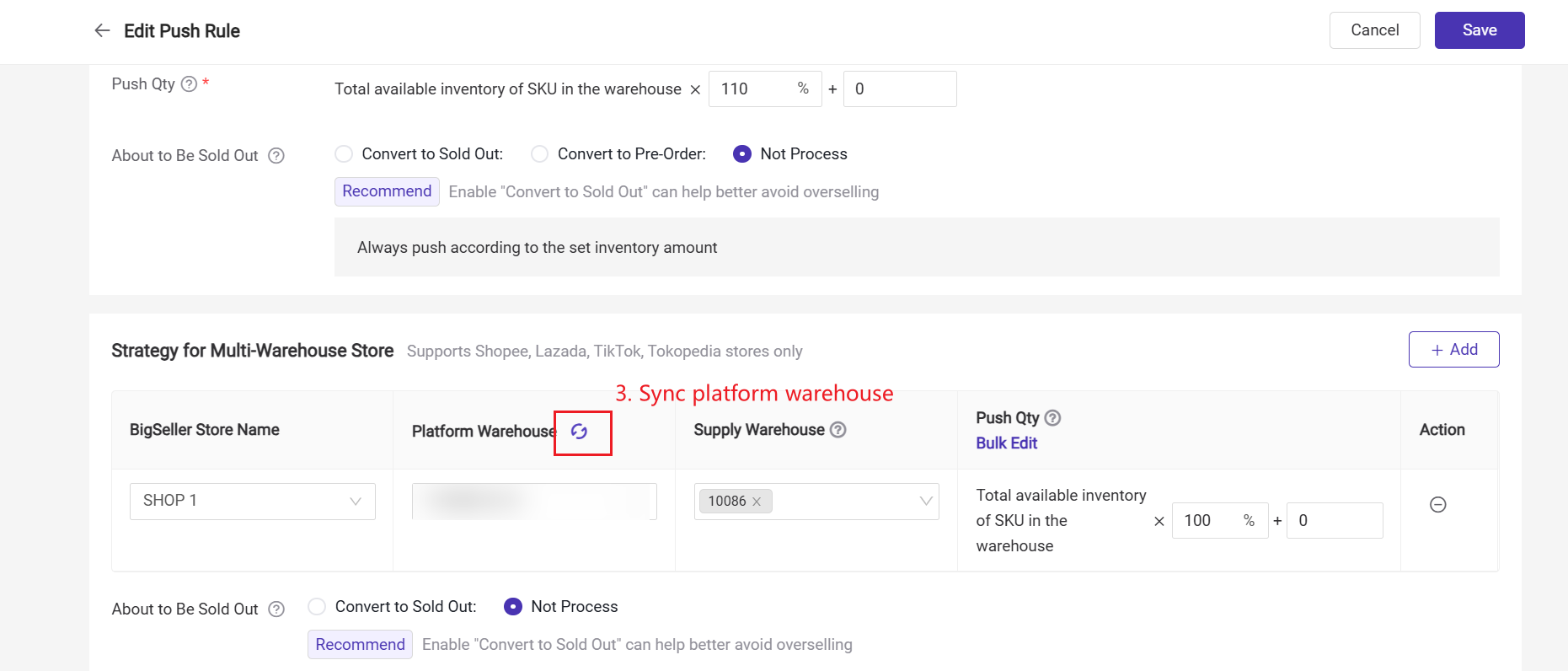Click the help icon next to the lower About to Be Sold Out
Image resolution: width=1568 pixels, height=671 pixels.
tap(276, 609)
